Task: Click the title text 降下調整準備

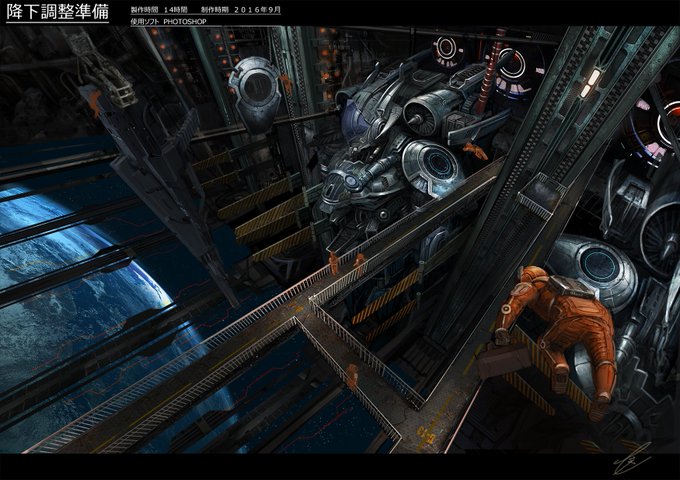Action: pyautogui.click(x=57, y=12)
